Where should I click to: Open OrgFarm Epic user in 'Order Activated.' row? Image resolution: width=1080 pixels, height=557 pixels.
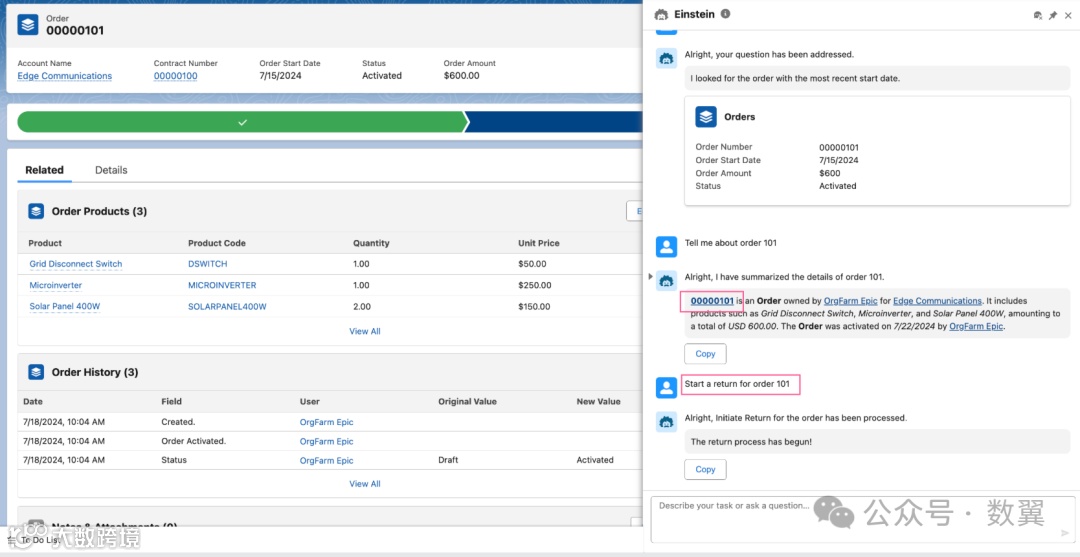[x=326, y=441]
